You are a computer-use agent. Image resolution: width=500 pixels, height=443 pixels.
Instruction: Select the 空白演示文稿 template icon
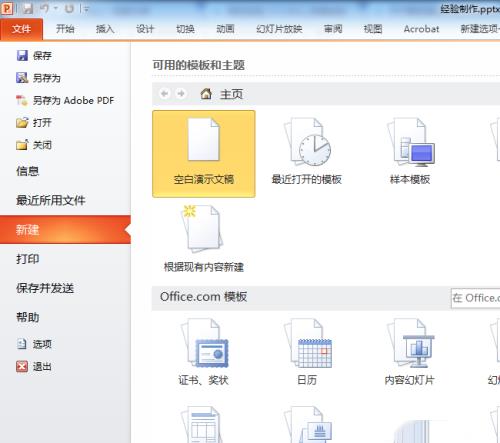click(204, 139)
